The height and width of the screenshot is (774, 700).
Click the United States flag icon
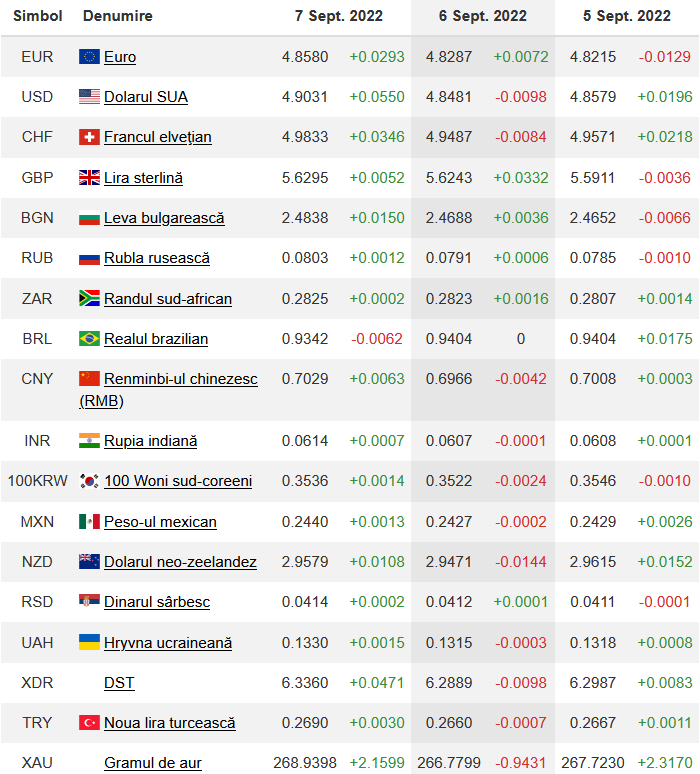coord(89,97)
